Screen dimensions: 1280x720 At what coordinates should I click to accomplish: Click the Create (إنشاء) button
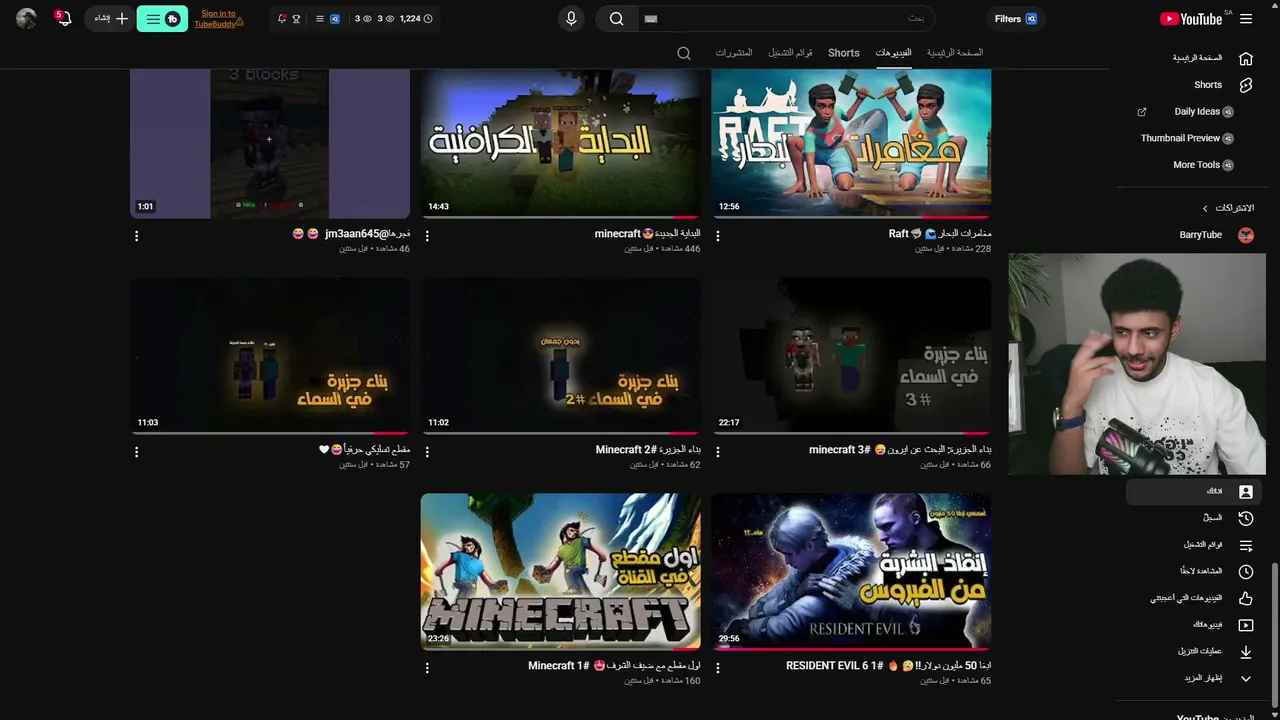(111, 19)
